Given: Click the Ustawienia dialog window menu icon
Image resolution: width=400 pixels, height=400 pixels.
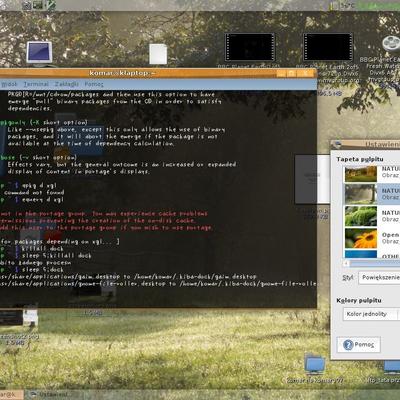Looking at the screenshot, I should point(337,144).
